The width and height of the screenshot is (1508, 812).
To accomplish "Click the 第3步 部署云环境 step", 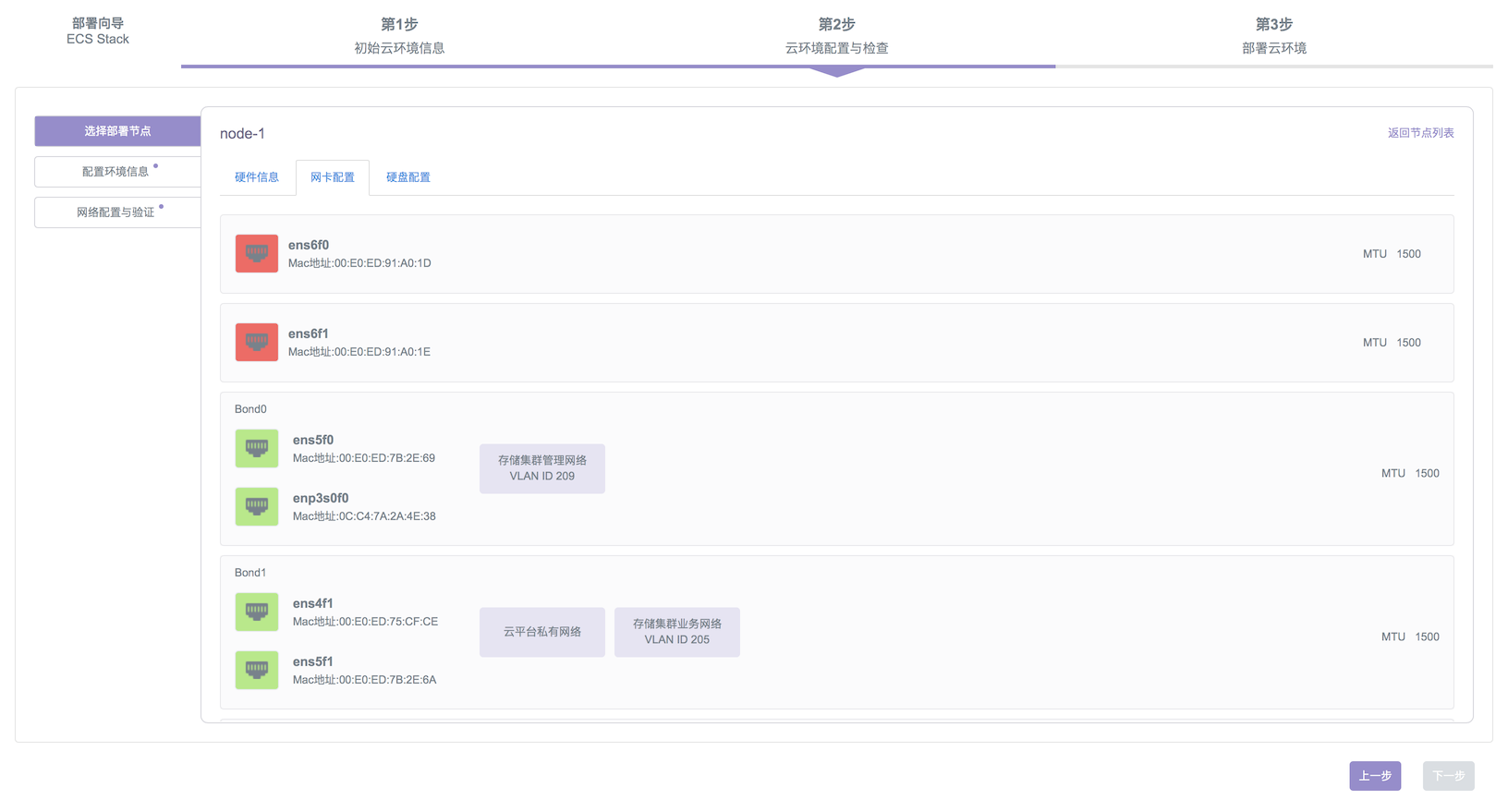I will pyautogui.click(x=1273, y=36).
